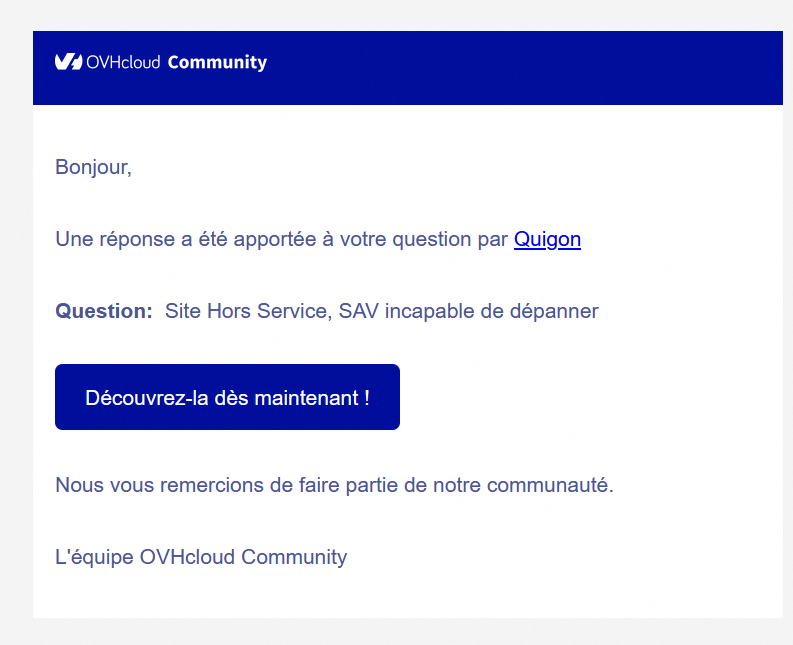Click the word "dépanner" ending the question
The image size is (793, 645).
coord(556,311)
